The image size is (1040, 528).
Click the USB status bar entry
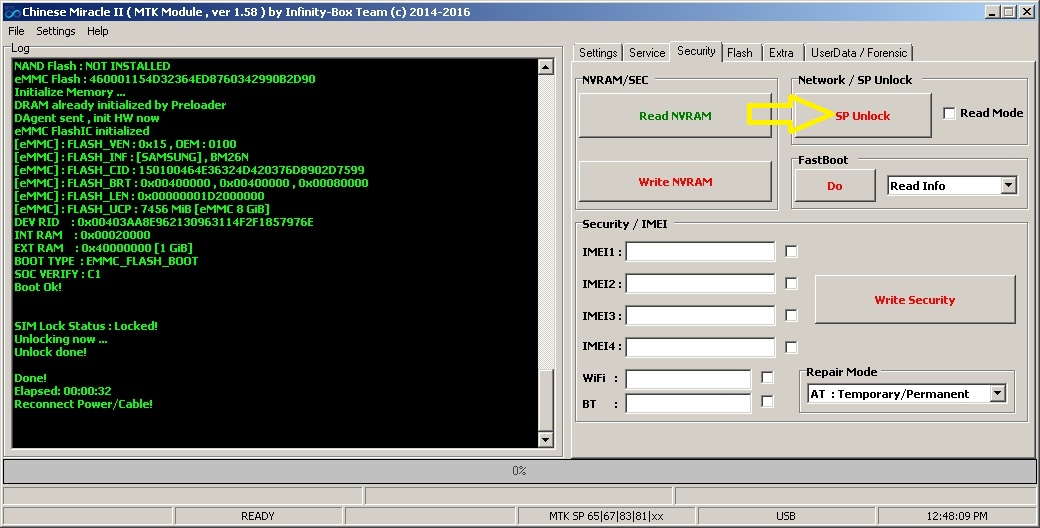786,516
